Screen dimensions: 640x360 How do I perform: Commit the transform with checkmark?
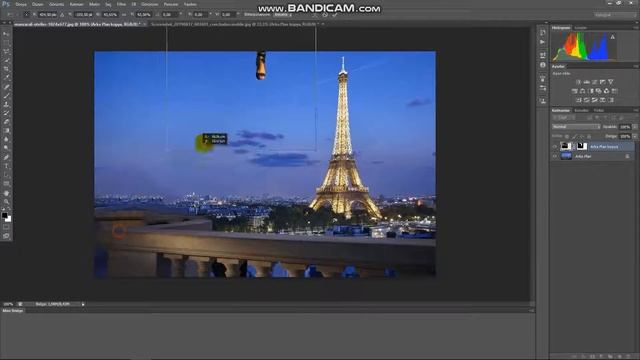coord(335,15)
